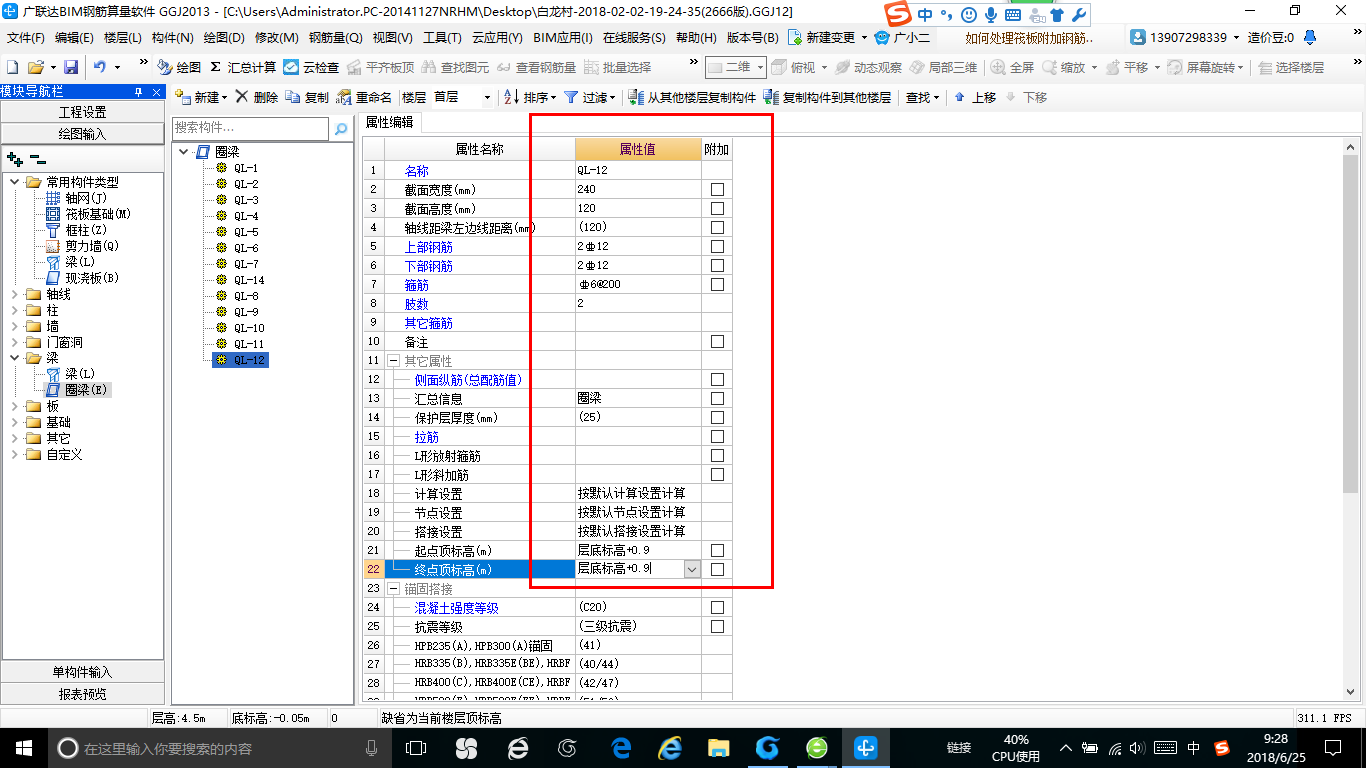Click the search magnifier beside component search
Viewport: 1366px width, 768px height.
[x=341, y=129]
